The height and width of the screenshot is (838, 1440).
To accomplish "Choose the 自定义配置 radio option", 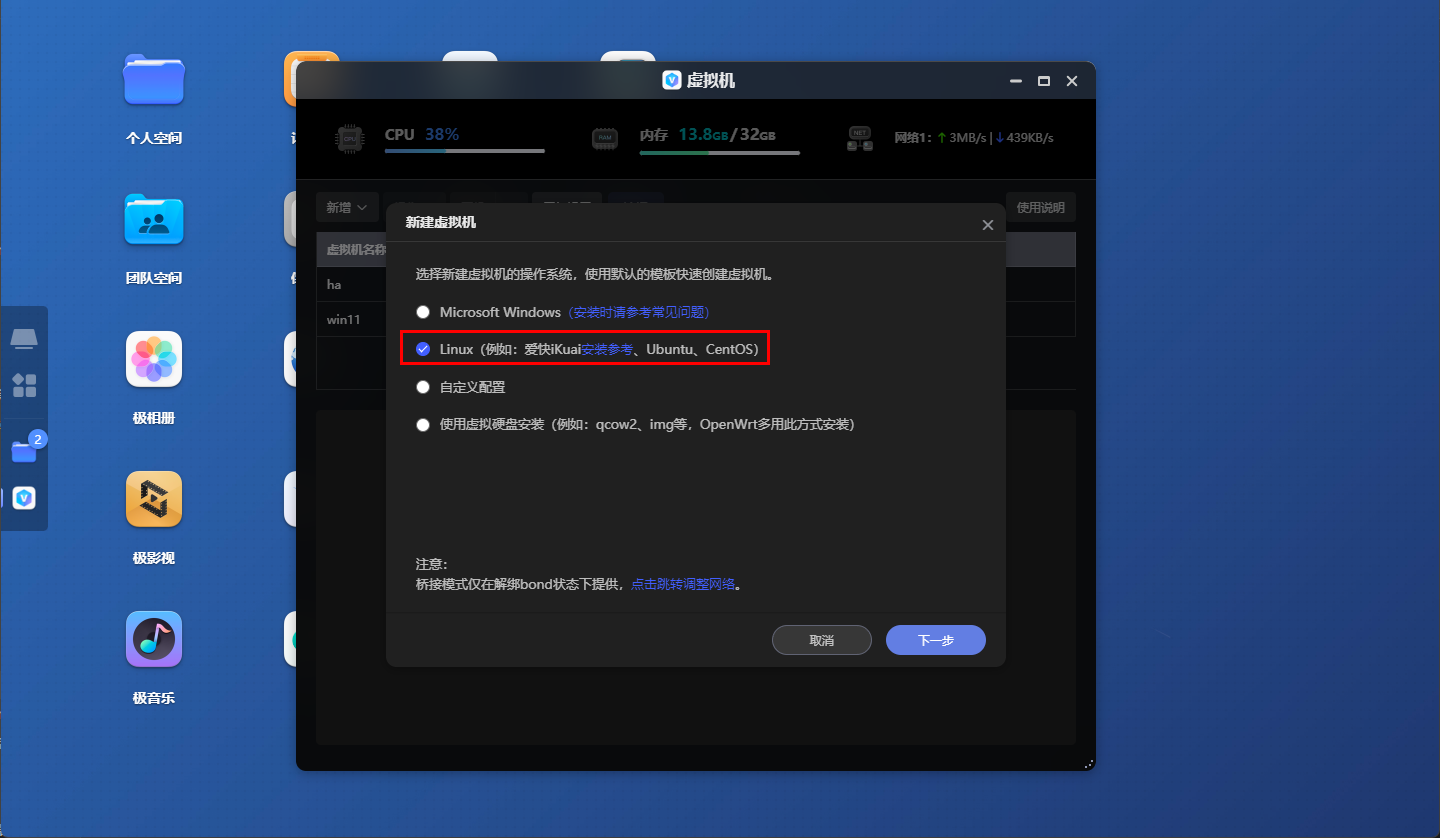I will click(423, 387).
